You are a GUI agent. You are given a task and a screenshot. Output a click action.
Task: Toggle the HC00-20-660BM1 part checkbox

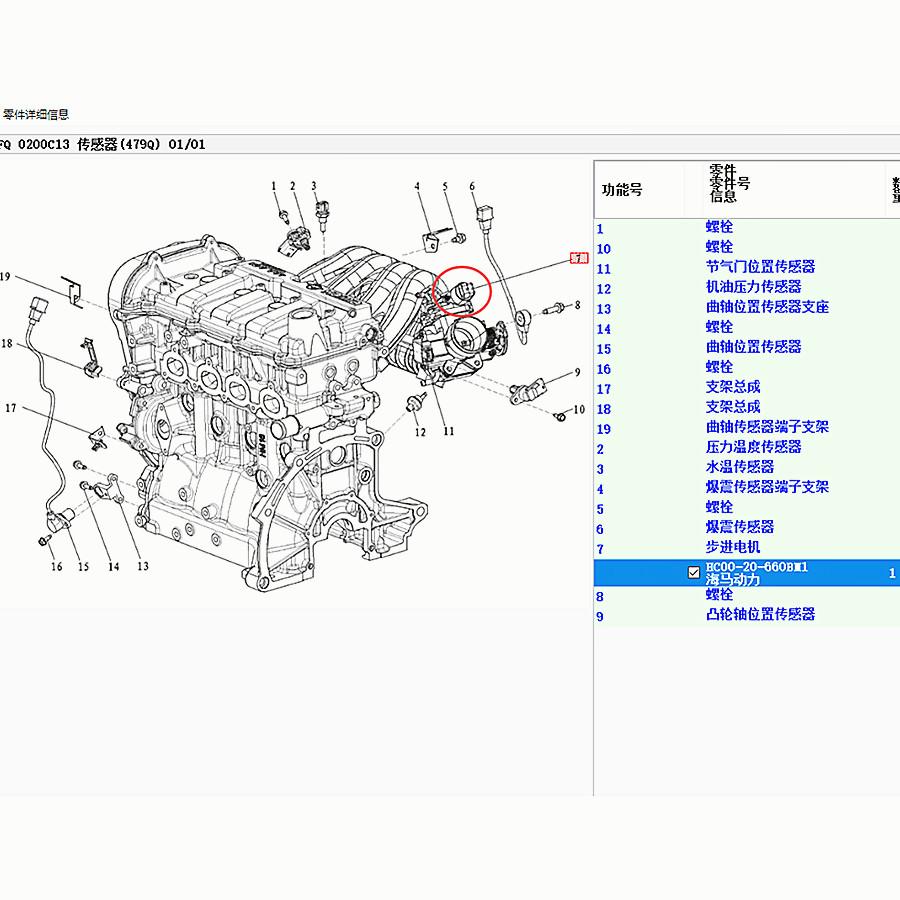click(x=693, y=572)
